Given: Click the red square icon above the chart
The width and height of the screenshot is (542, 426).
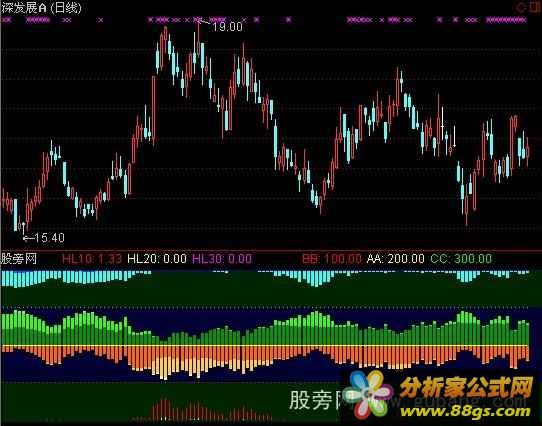Looking at the screenshot, I should coord(535,7).
